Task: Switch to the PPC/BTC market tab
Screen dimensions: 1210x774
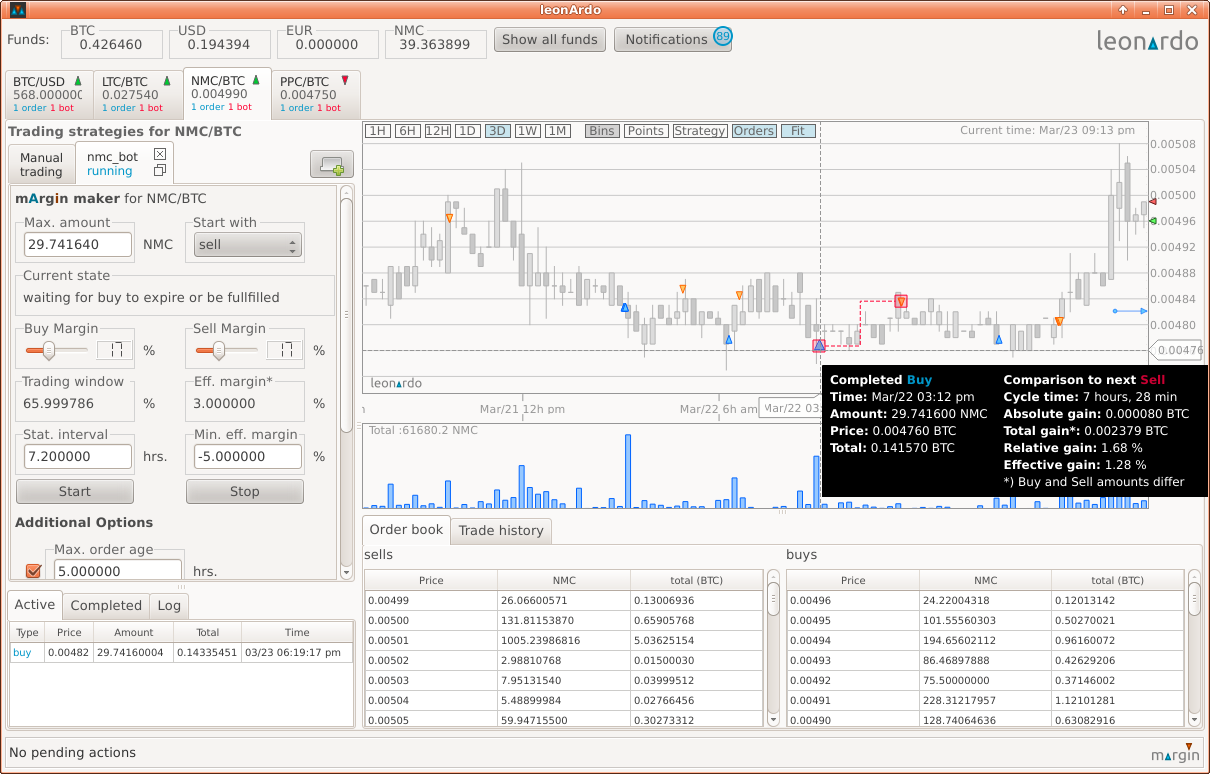Action: click(316, 94)
